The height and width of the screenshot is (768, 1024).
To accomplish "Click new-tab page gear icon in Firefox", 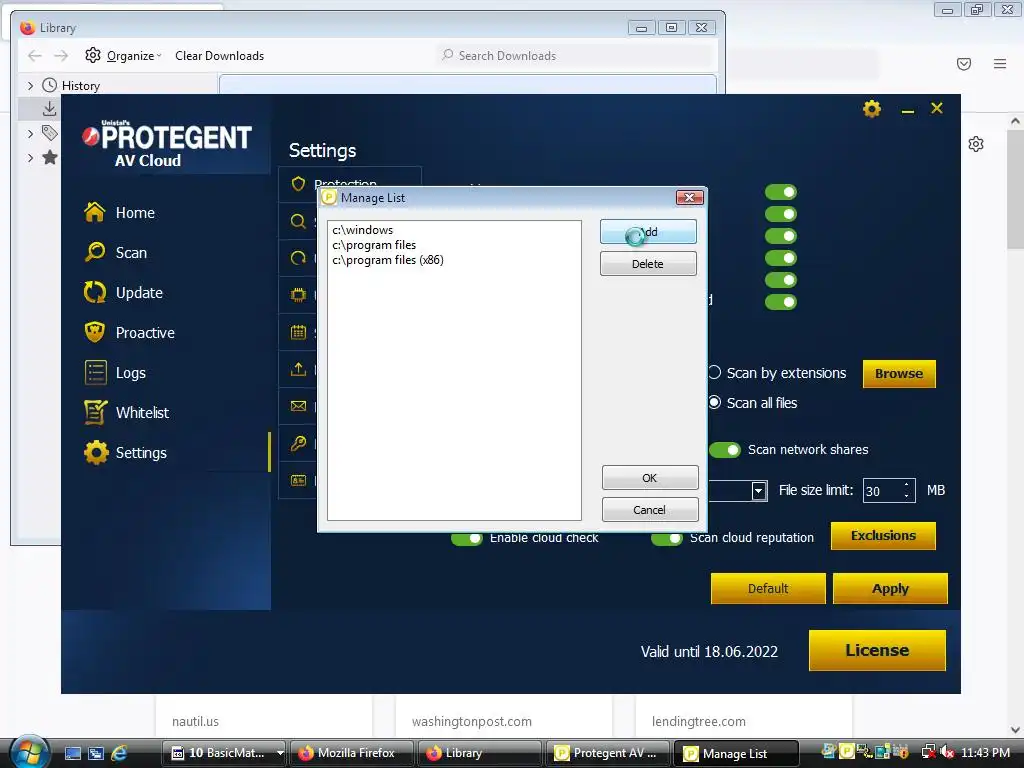I will [x=976, y=144].
